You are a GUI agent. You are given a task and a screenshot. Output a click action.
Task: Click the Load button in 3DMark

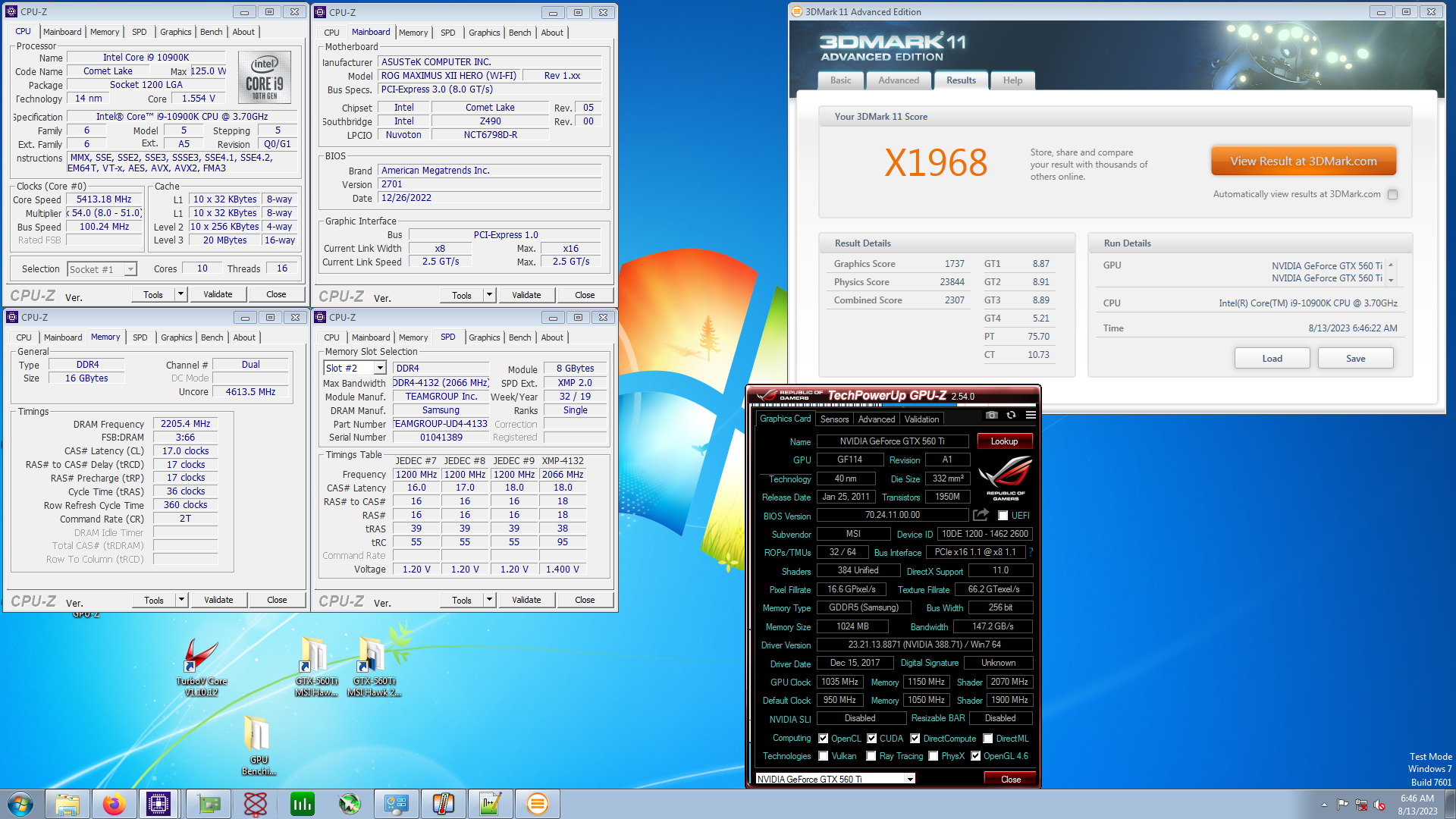[1272, 359]
